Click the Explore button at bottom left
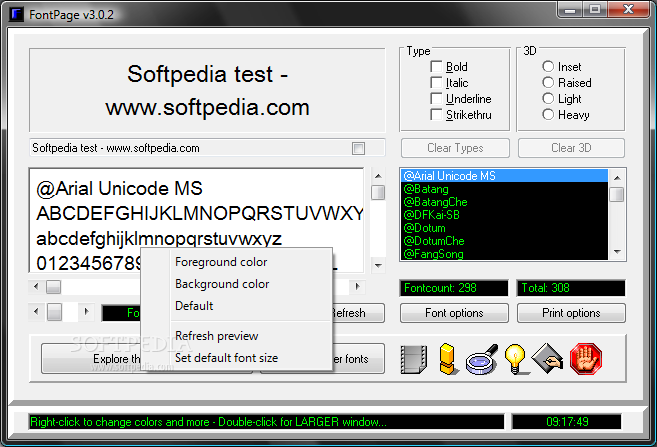This screenshot has width=657, height=447. [91, 359]
